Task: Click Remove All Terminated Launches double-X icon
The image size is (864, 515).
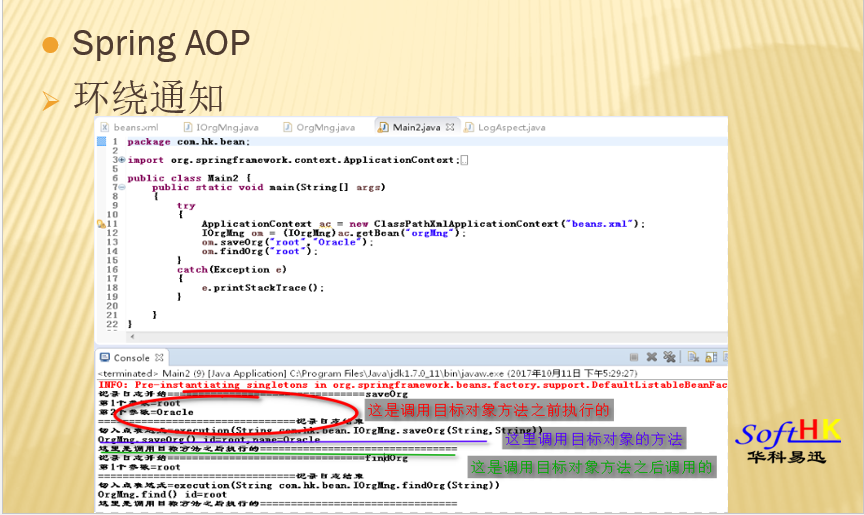Action: pyautogui.click(x=669, y=357)
